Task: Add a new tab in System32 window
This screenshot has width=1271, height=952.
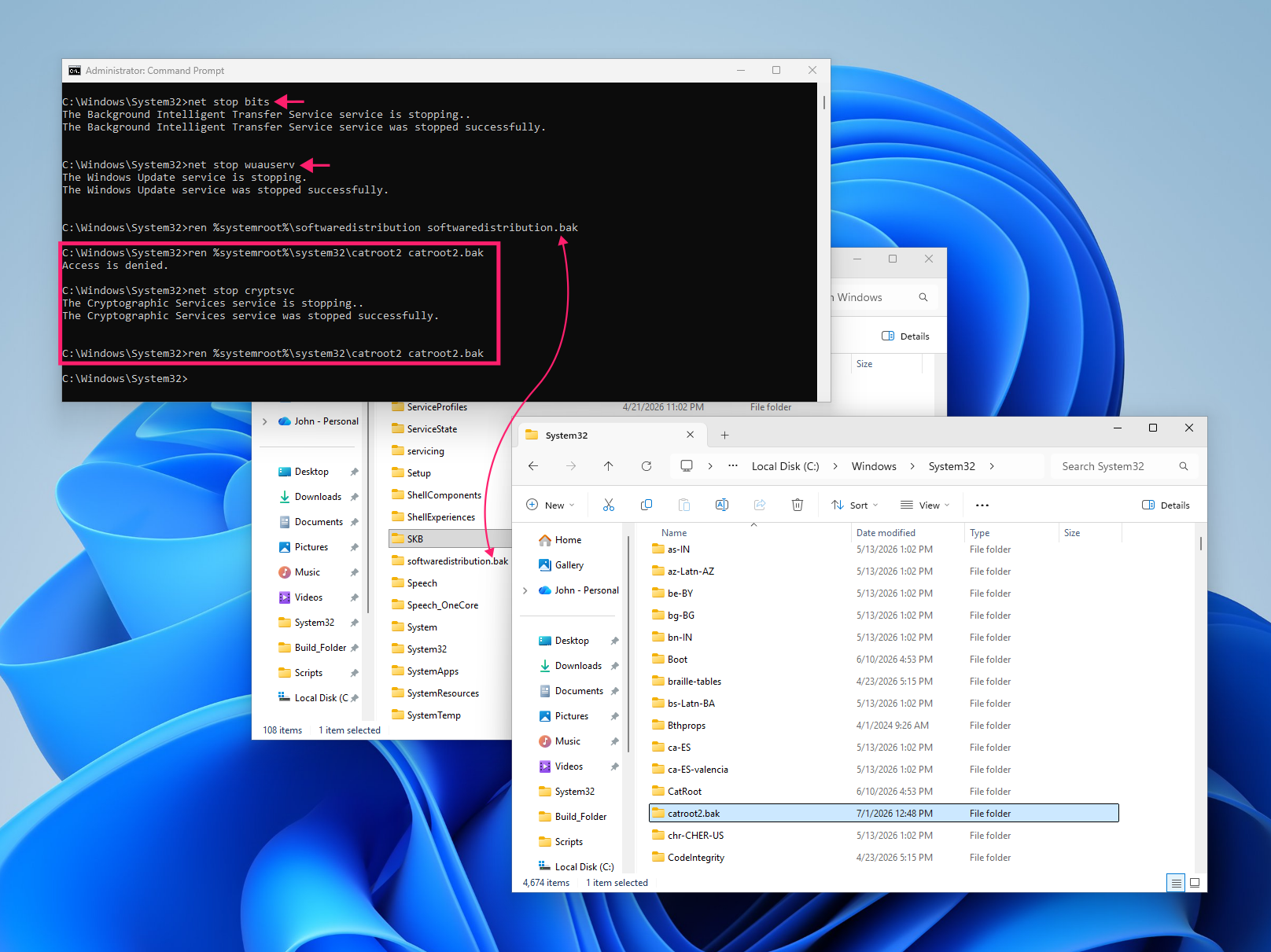Action: pyautogui.click(x=725, y=435)
